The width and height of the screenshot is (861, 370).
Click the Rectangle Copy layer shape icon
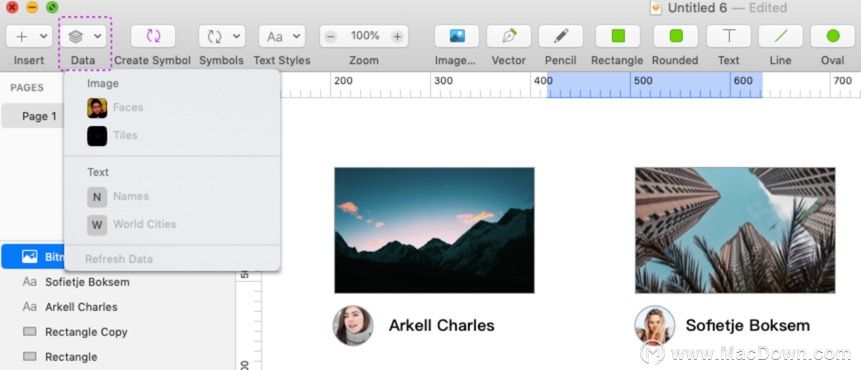tap(30, 332)
